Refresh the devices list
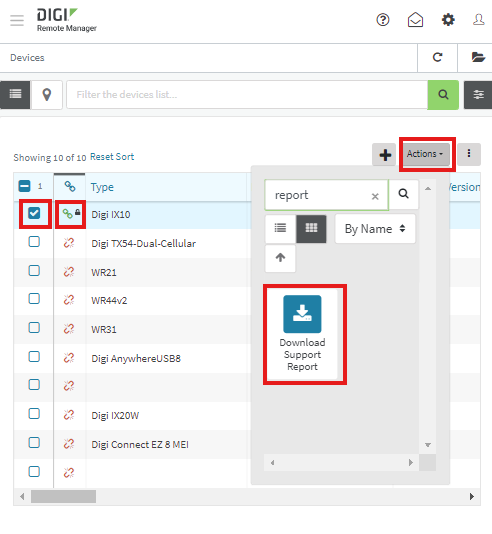492x534 pixels. pyautogui.click(x=437, y=57)
